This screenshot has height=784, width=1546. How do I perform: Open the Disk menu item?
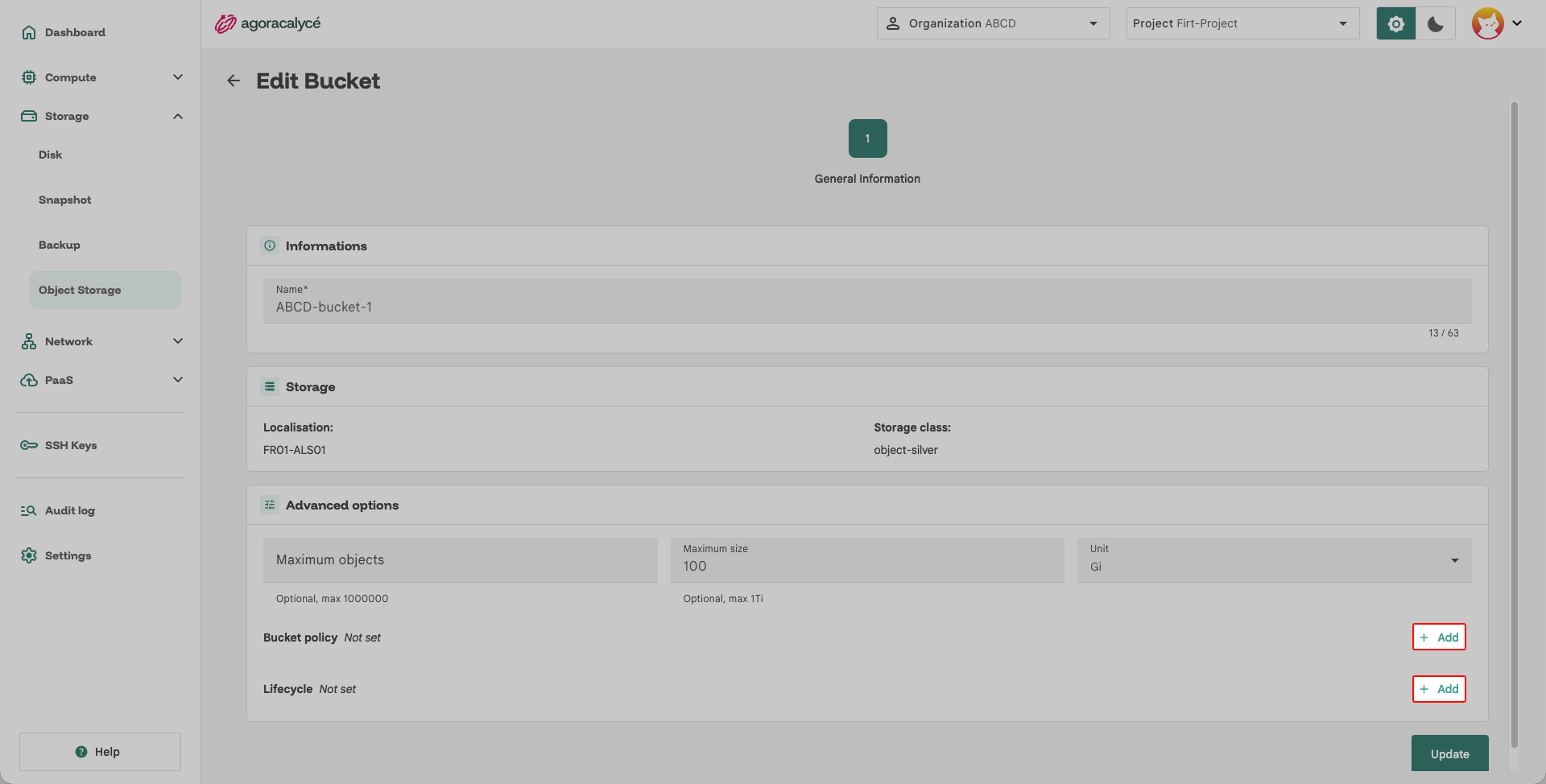click(50, 155)
